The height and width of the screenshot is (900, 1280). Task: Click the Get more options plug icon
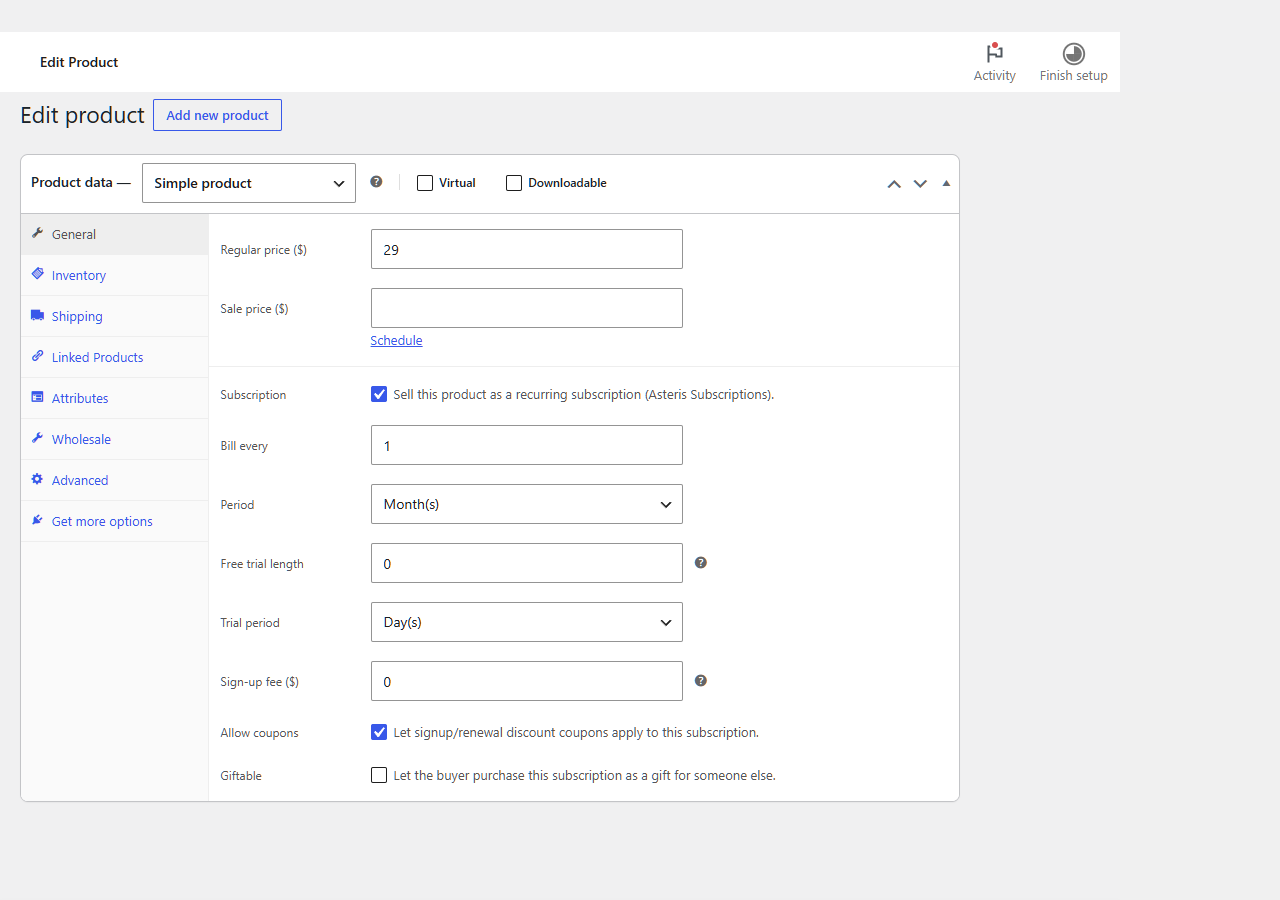pyautogui.click(x=38, y=520)
